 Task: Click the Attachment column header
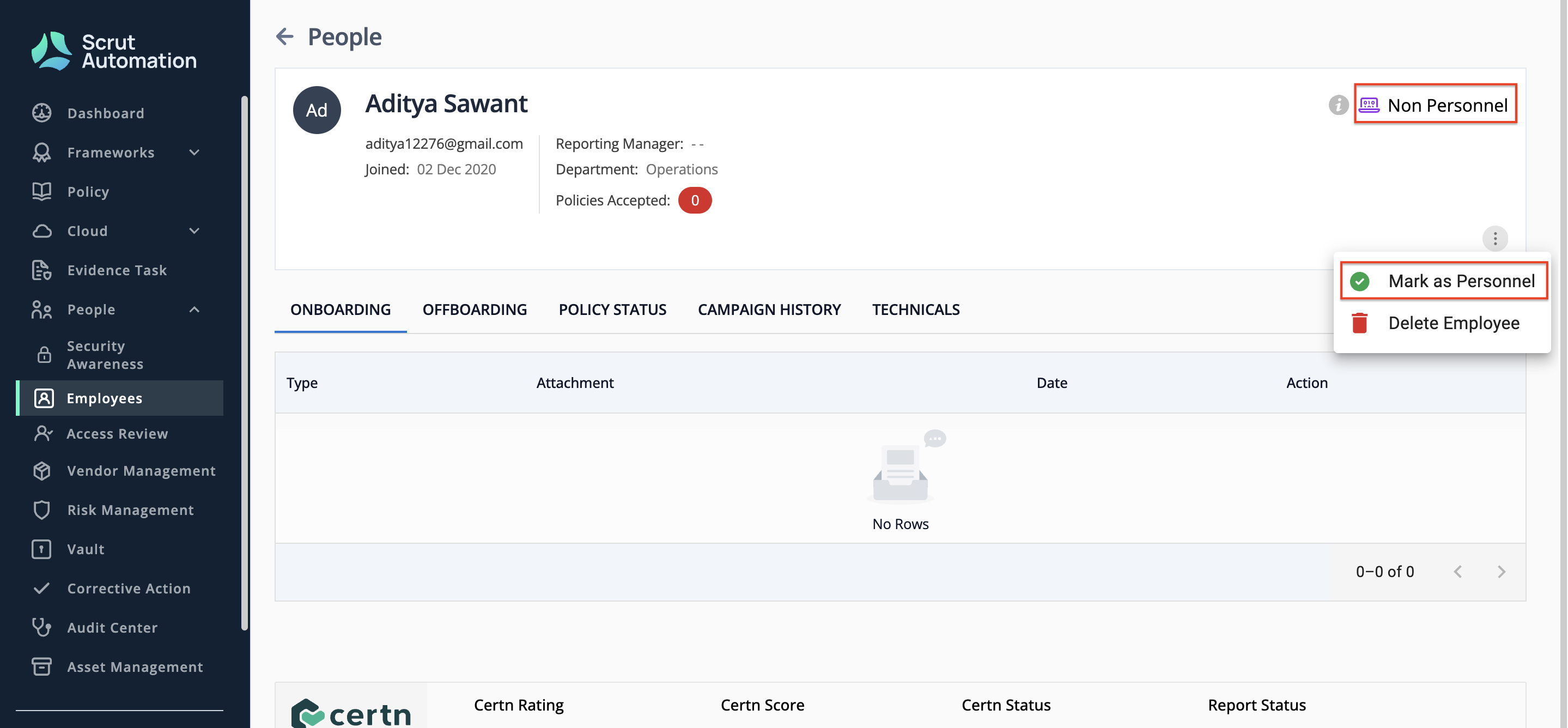pyautogui.click(x=575, y=383)
